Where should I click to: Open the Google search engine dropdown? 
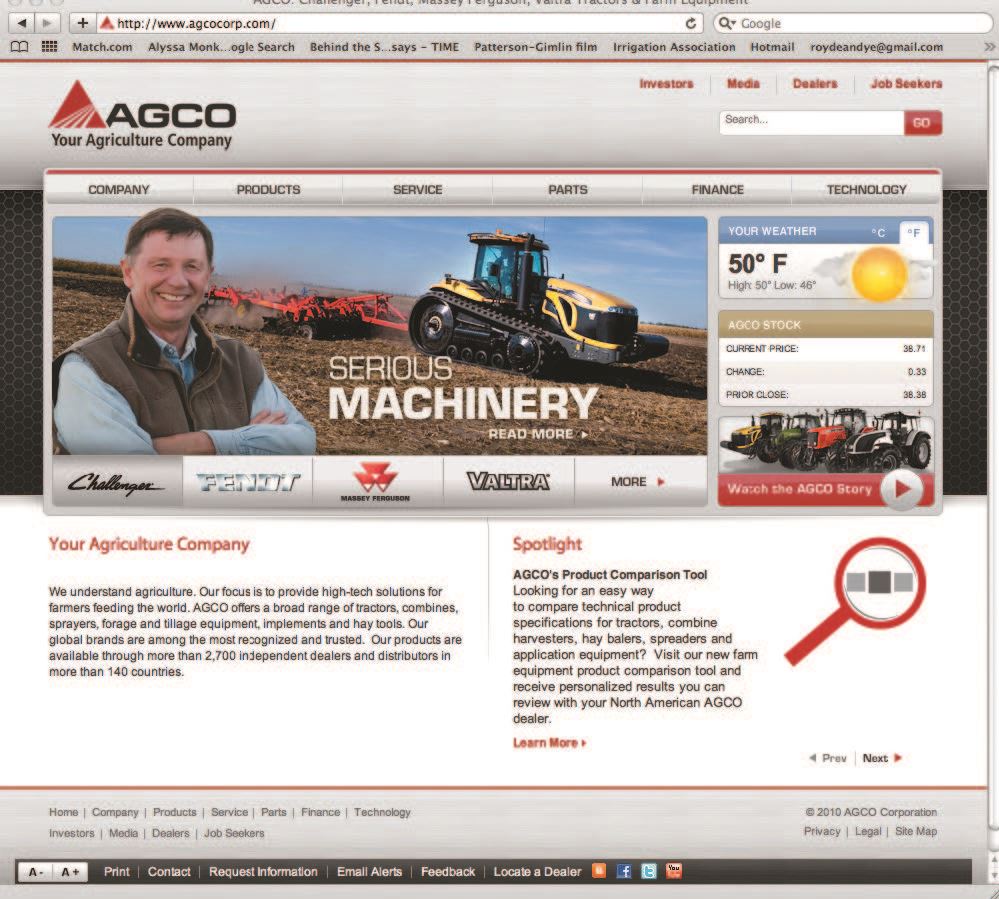[x=727, y=24]
